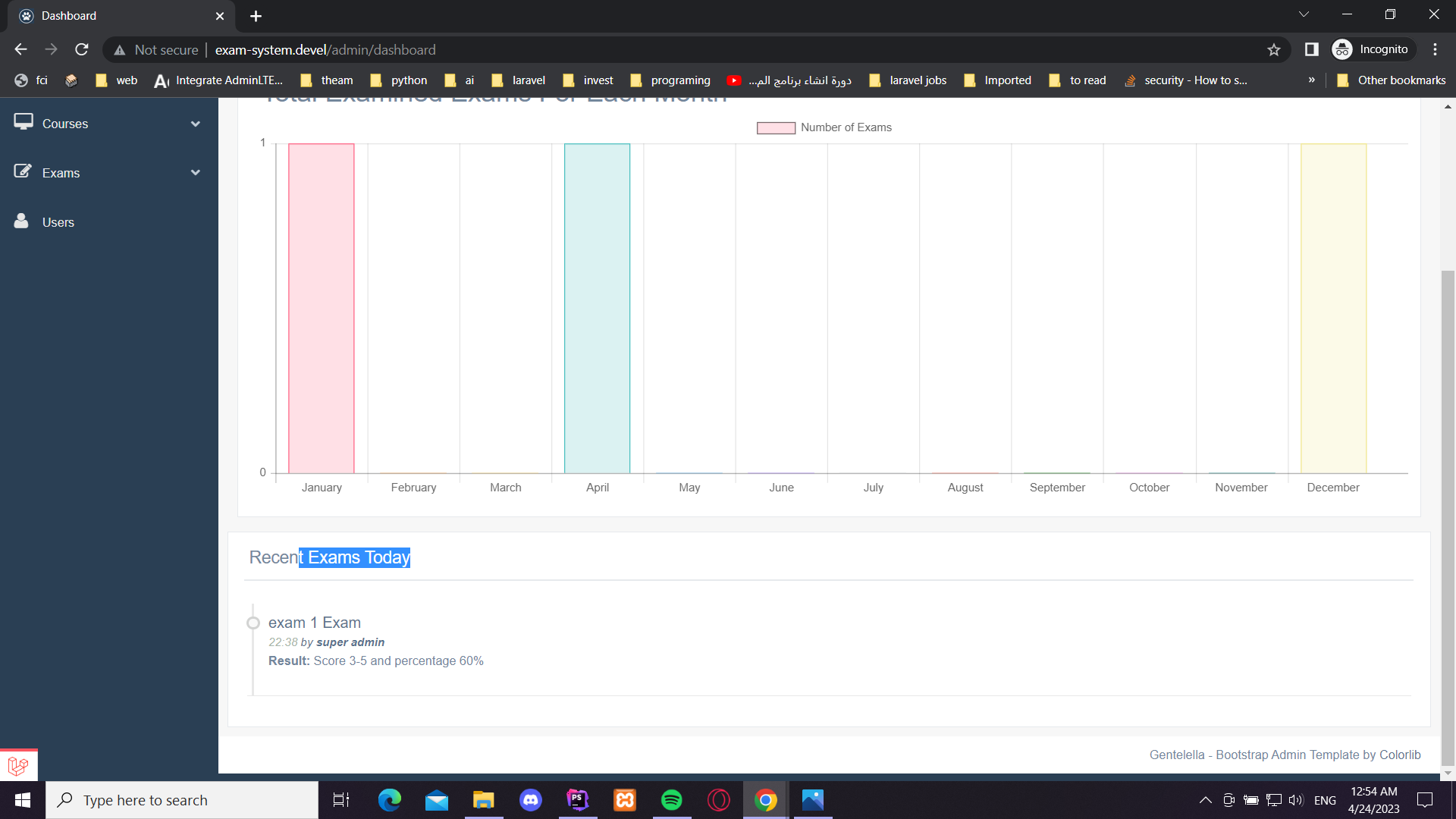The image size is (1456, 819).
Task: Open Spotify from the taskbar
Action: point(672,800)
